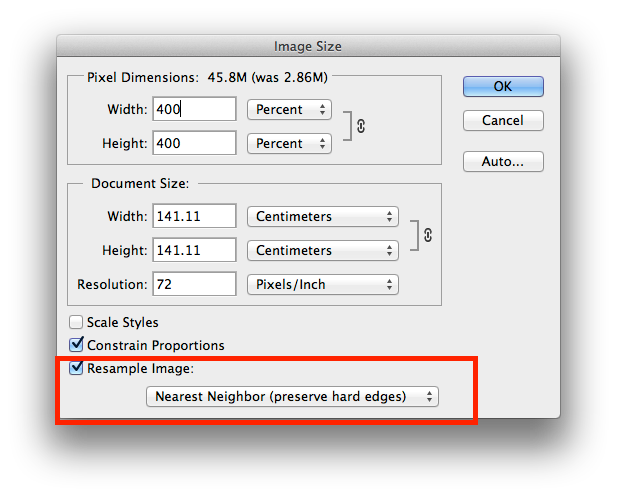
Task: Click the Image Size dialog title bar
Action: [308, 46]
